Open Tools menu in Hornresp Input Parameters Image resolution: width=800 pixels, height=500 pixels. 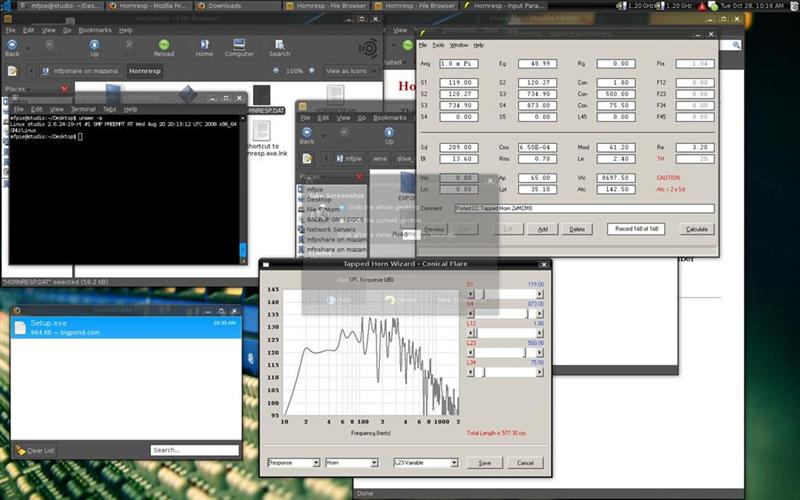coord(438,45)
